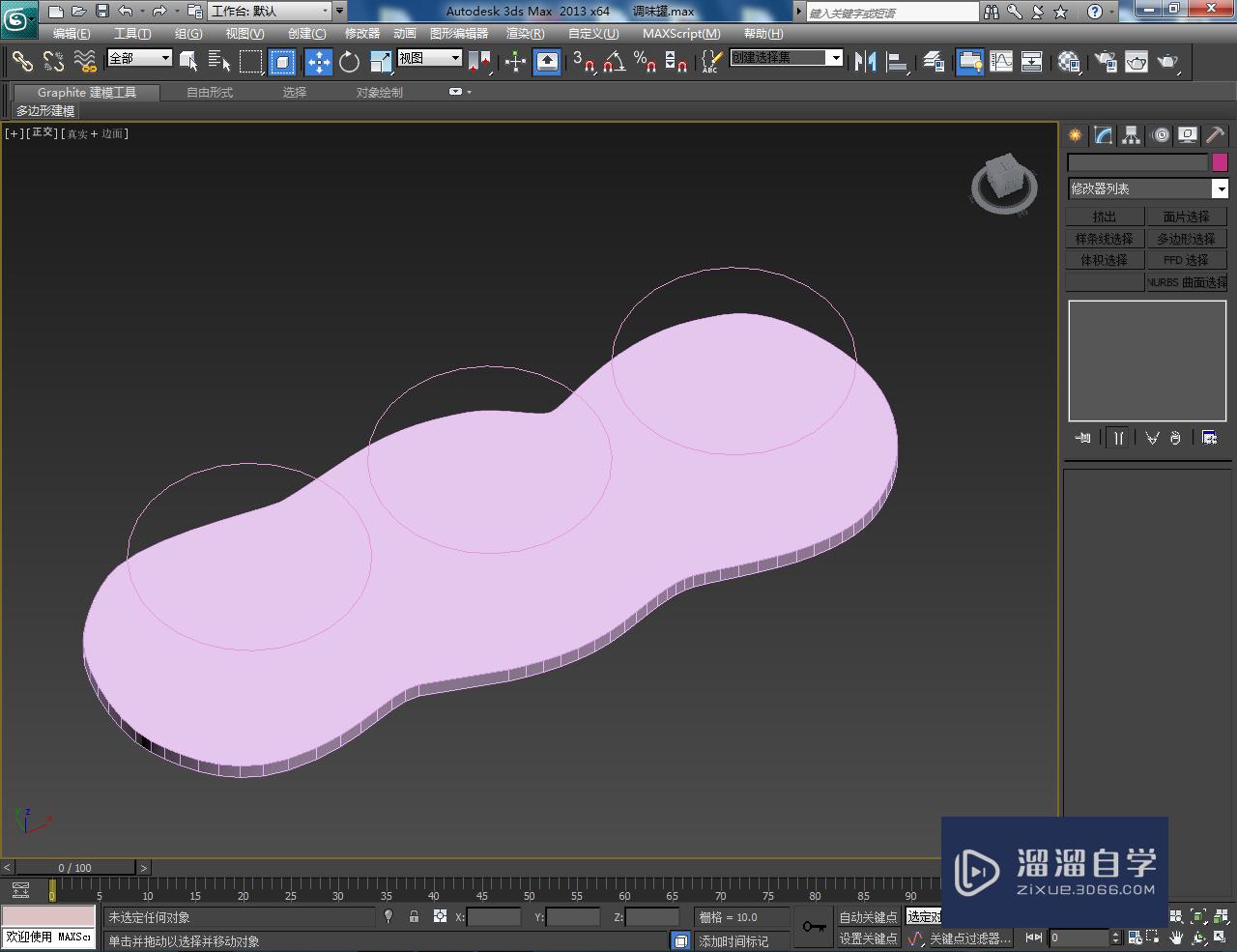Screen dimensions: 1237x952
Task: Open the Curve Editor
Action: tap(1001, 62)
